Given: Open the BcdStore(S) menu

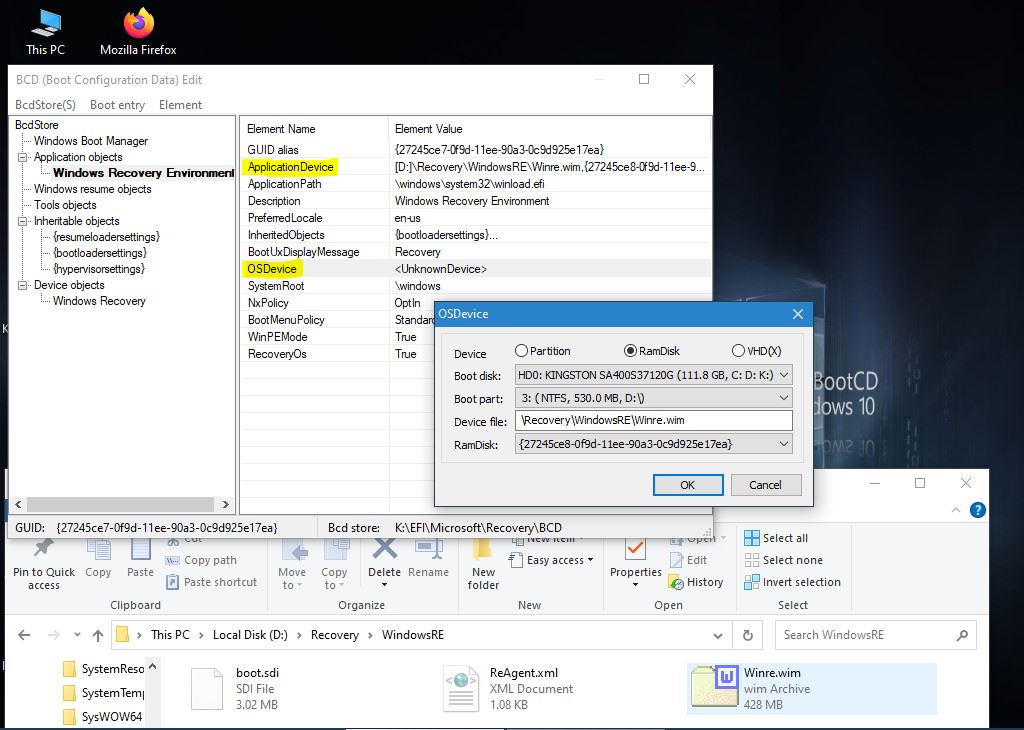Looking at the screenshot, I should 45,105.
